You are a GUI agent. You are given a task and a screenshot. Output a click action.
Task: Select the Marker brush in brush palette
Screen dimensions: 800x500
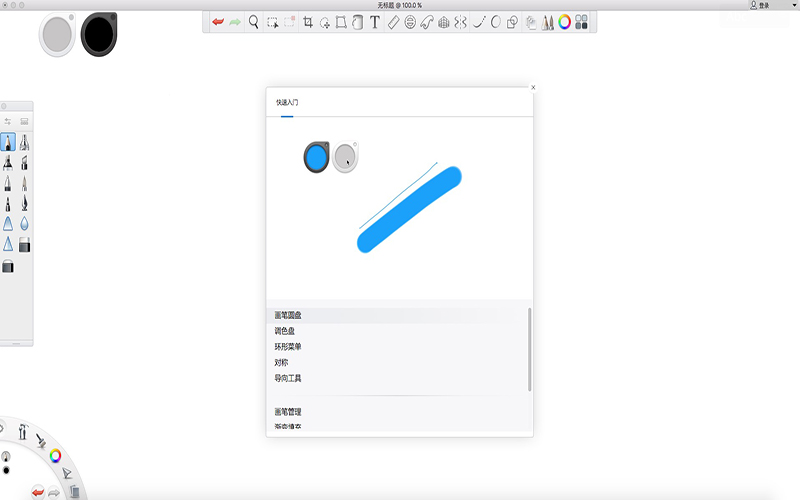tap(8, 163)
